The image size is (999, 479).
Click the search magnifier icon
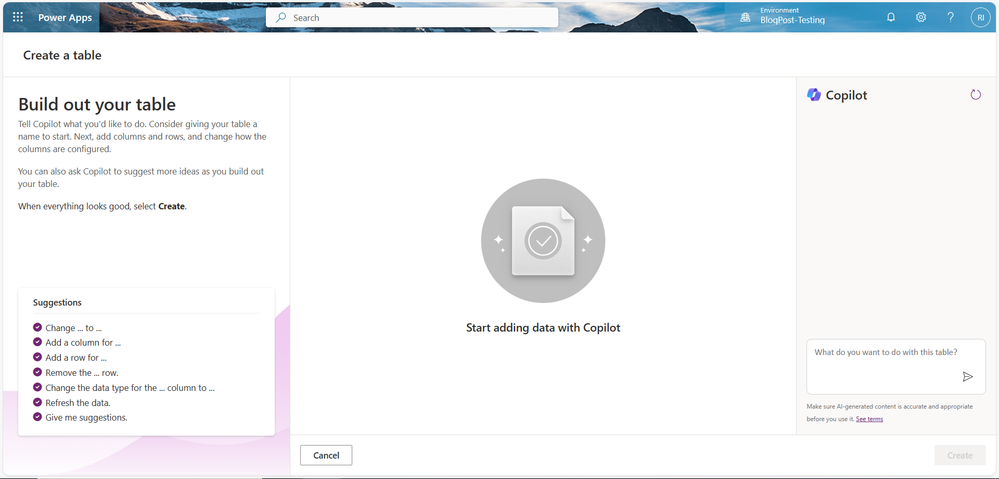280,18
